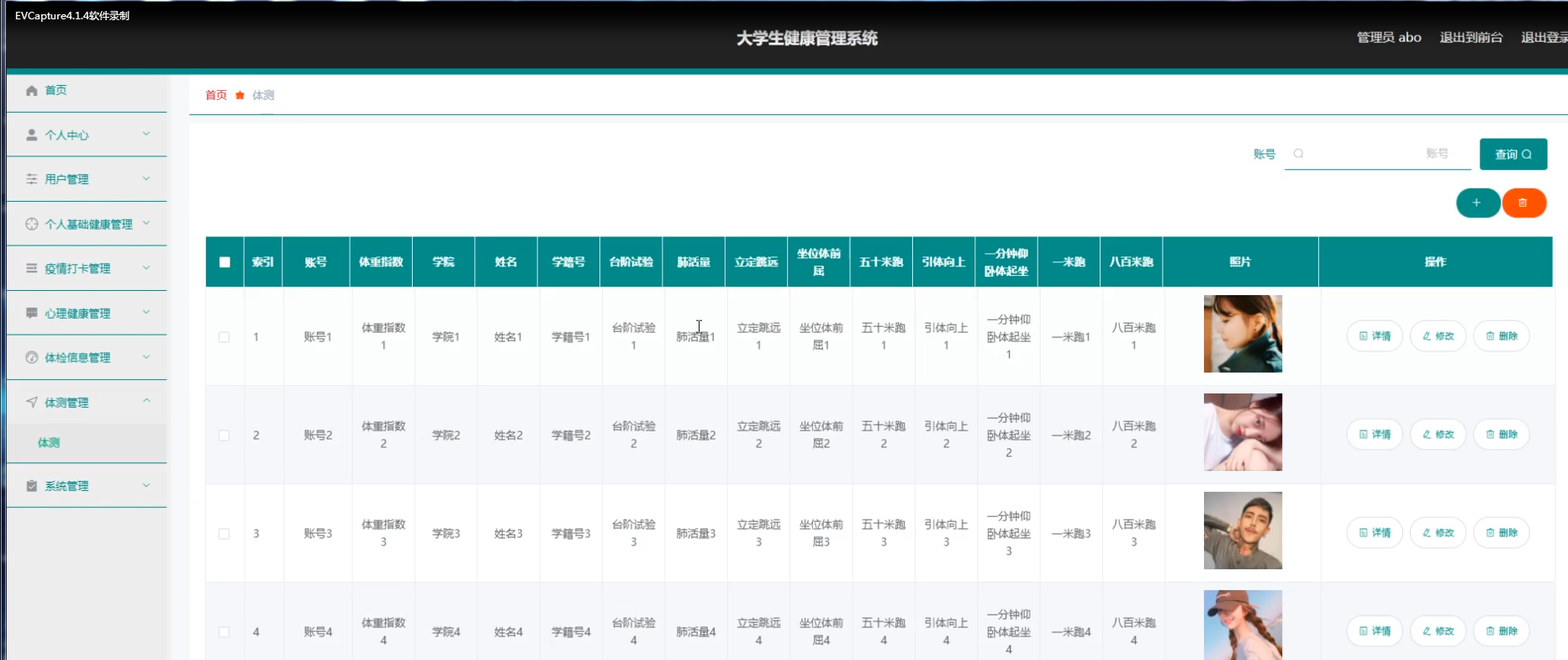
Task: Click 退出登录 in the top bar
Action: coord(1544,37)
